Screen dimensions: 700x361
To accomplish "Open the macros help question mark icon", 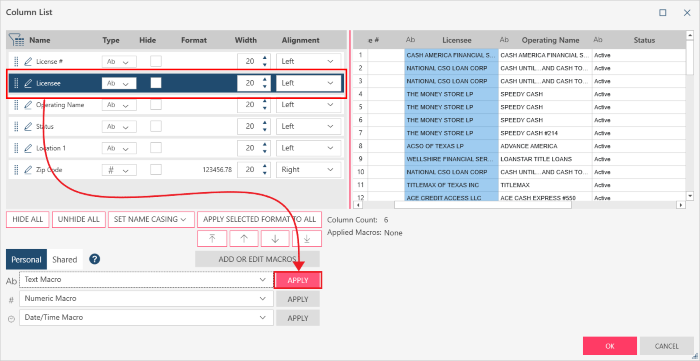I will pos(94,259).
